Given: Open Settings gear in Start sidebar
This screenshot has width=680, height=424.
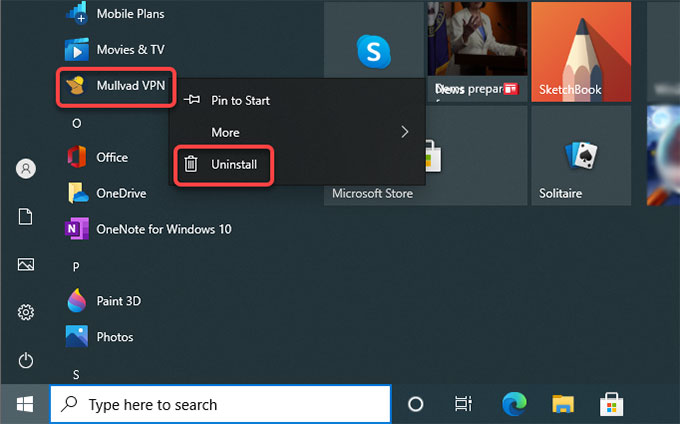Looking at the screenshot, I should click(x=26, y=312).
